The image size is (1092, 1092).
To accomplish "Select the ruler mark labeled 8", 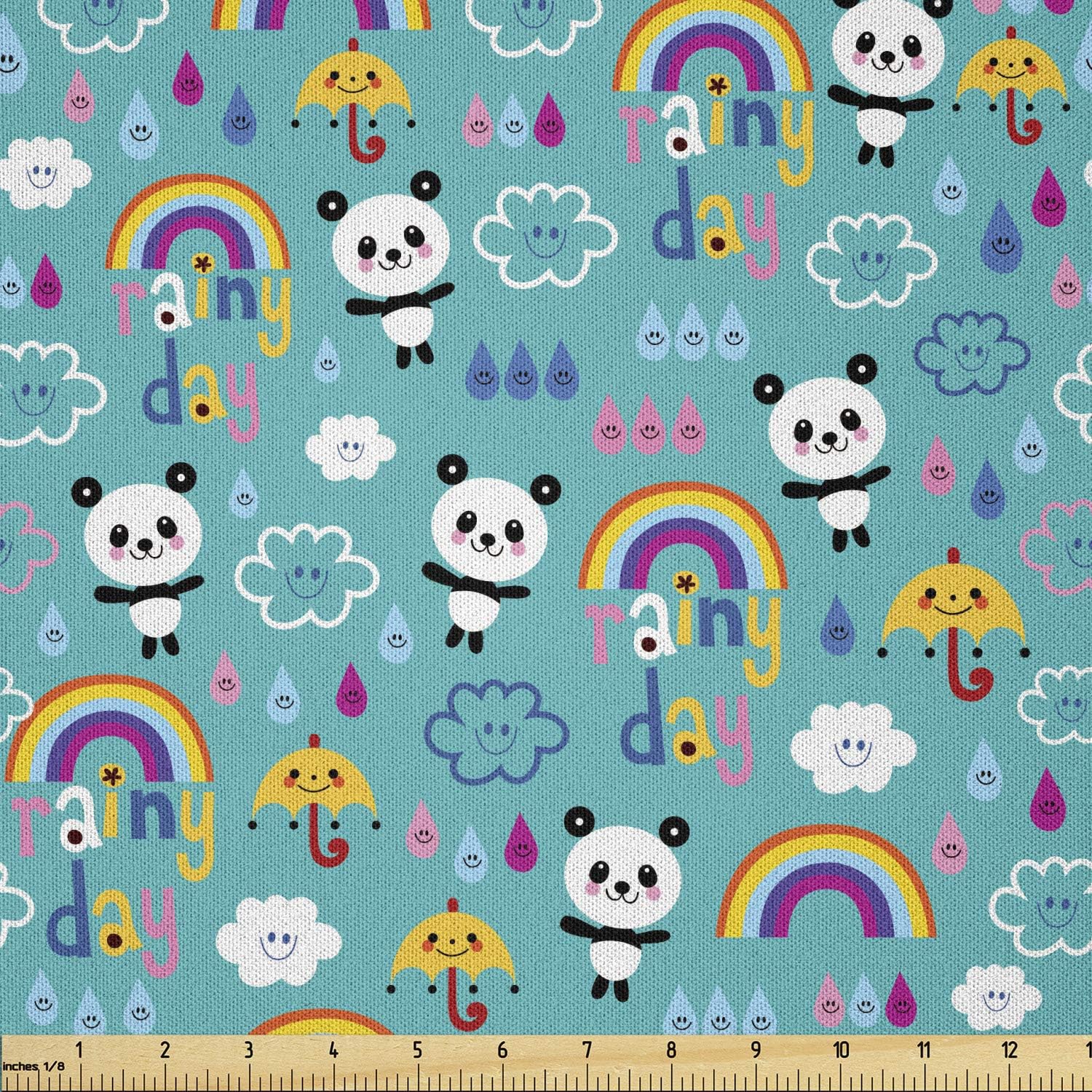I will (671, 1050).
